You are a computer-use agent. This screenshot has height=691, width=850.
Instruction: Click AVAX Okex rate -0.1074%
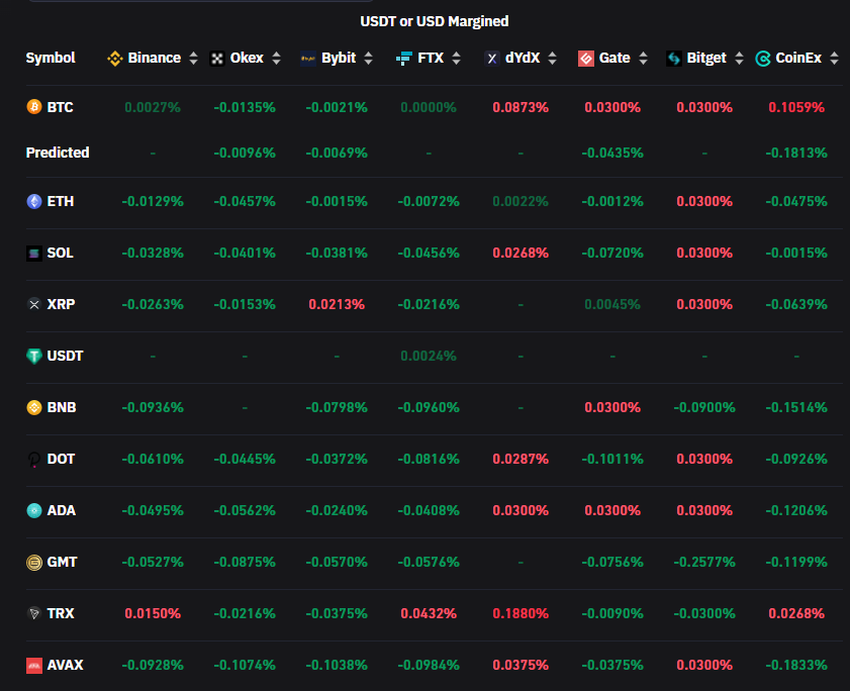click(x=244, y=665)
